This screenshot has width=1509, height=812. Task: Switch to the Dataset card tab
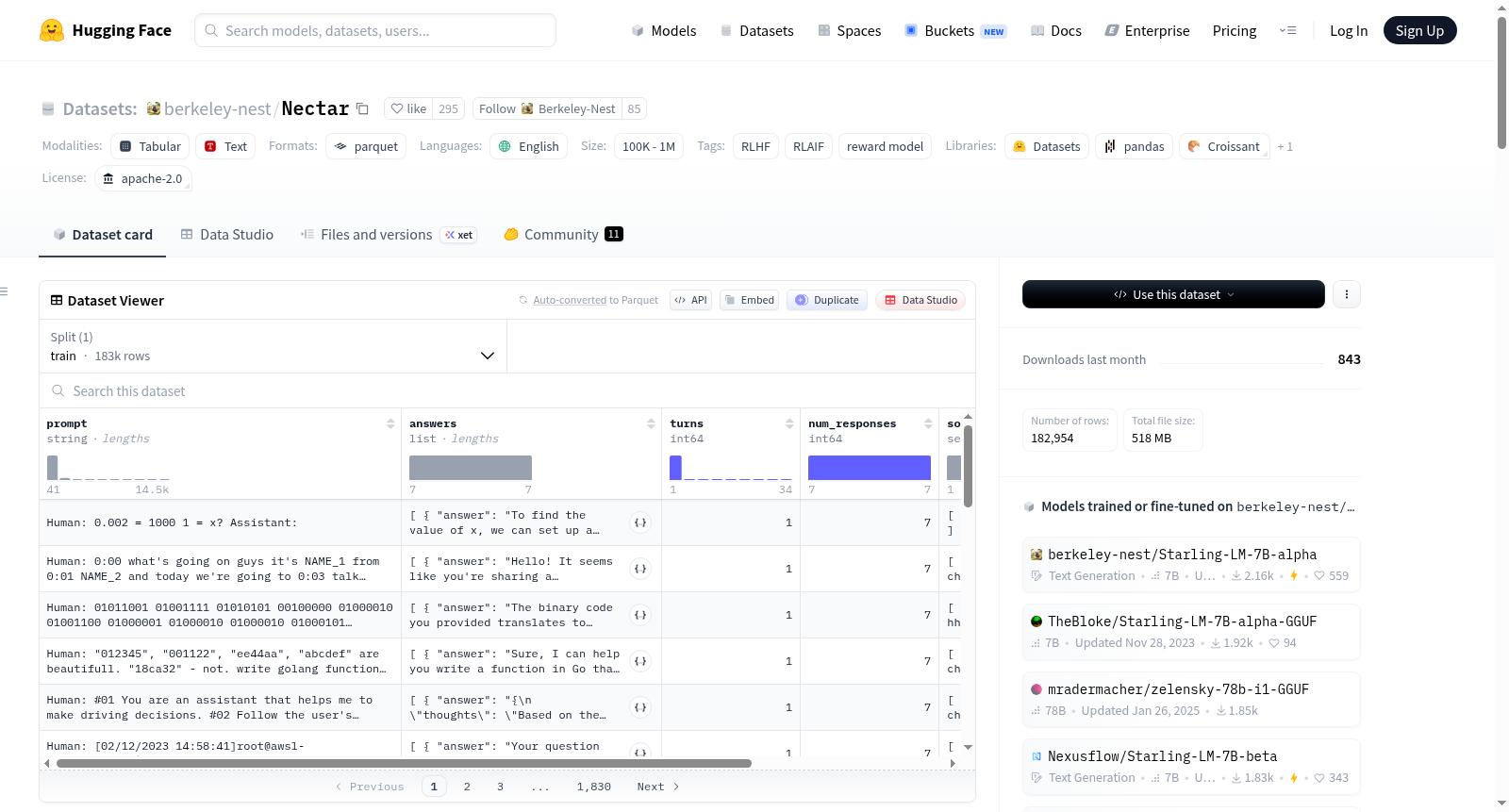(103, 235)
